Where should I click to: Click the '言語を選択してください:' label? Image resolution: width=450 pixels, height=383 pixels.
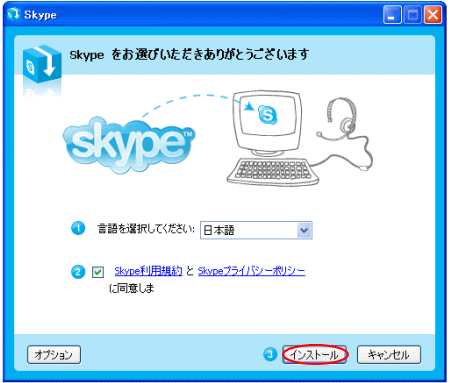146,229
